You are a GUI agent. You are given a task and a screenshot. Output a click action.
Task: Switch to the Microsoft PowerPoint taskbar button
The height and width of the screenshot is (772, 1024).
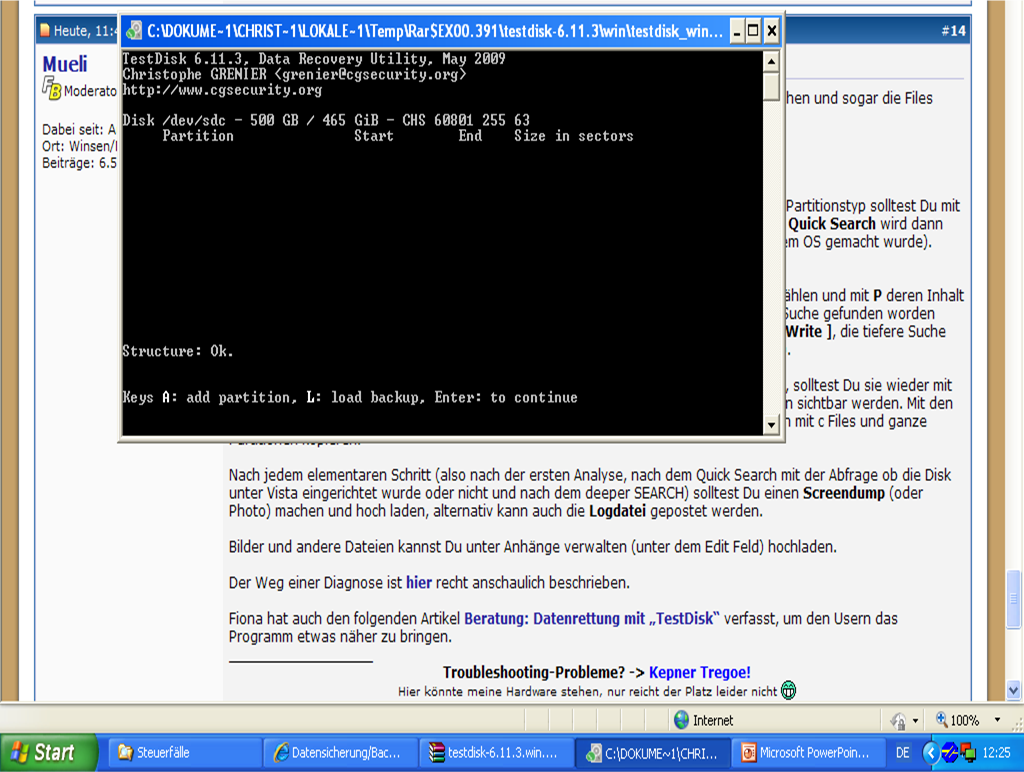pos(808,752)
